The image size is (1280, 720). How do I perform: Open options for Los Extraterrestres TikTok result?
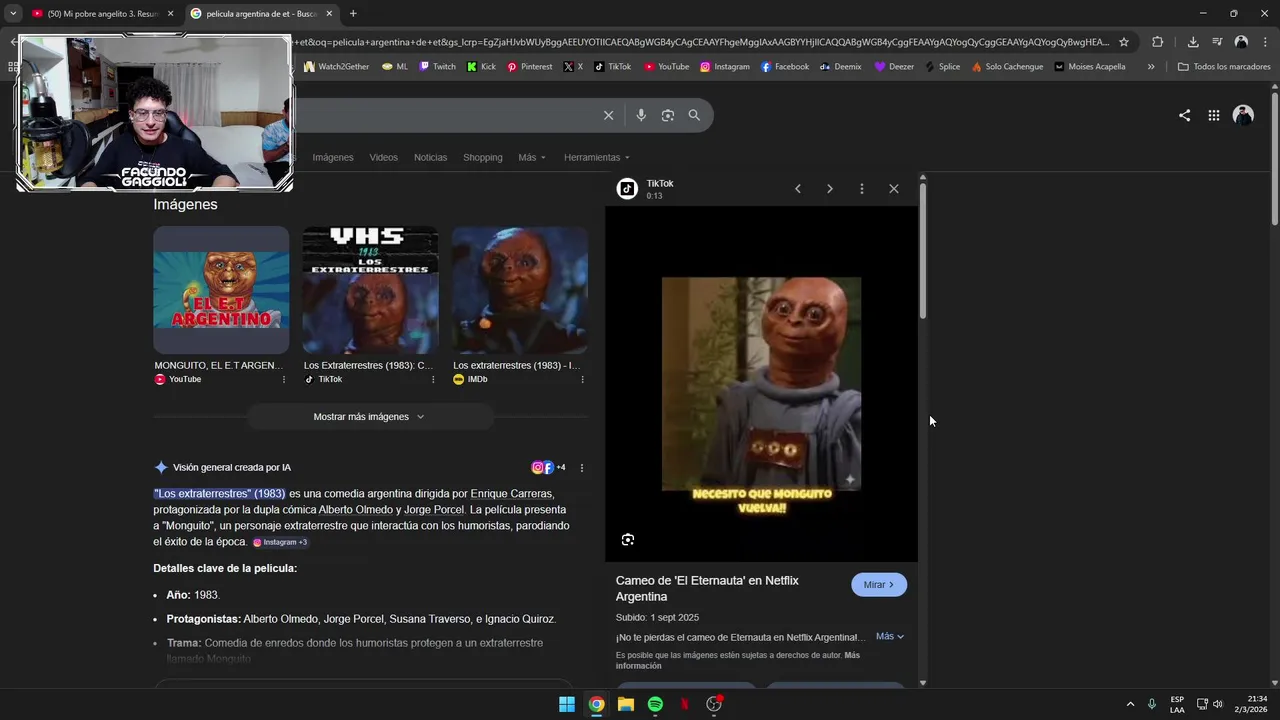pyautogui.click(x=433, y=379)
